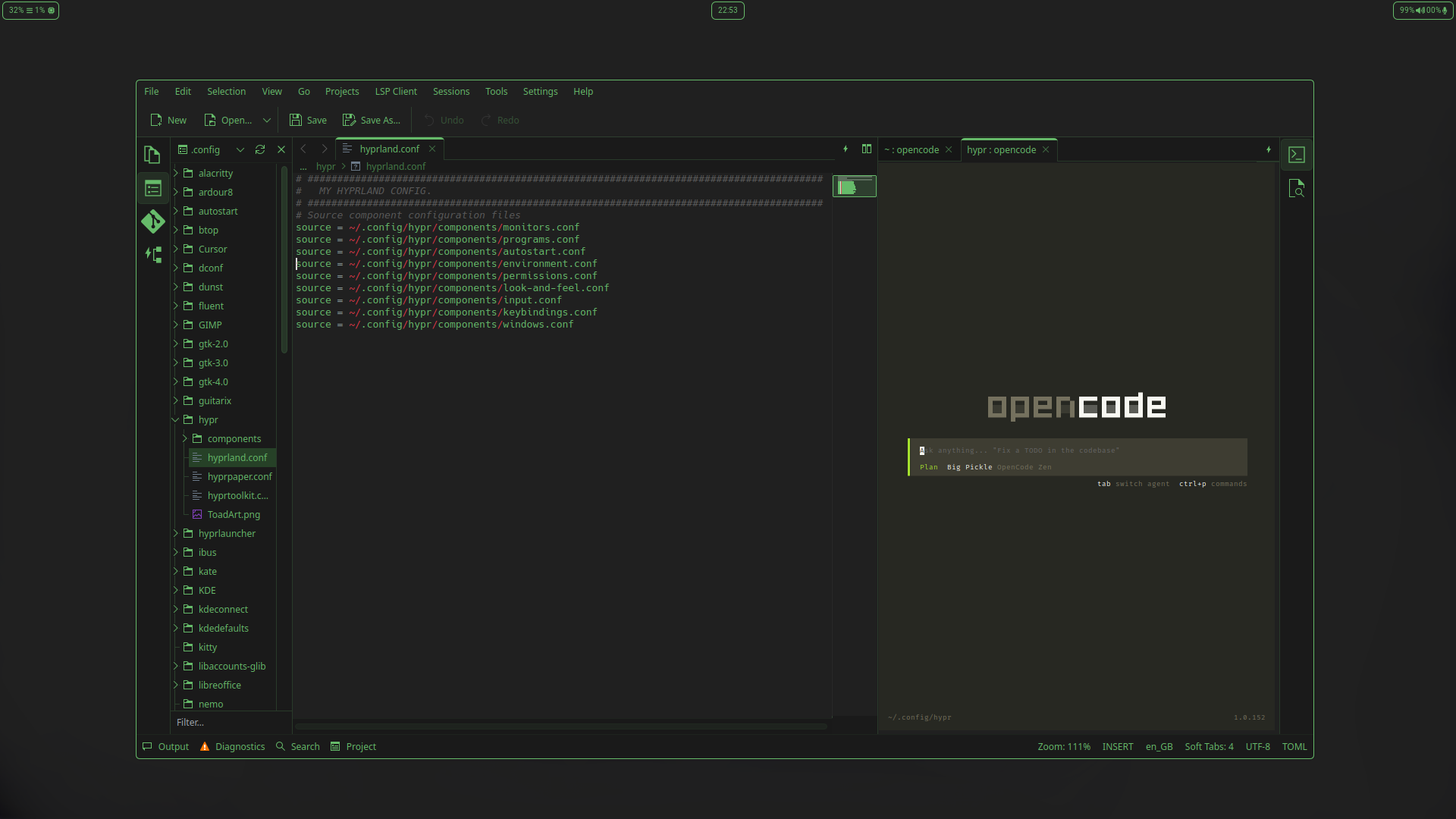Open the Git sidebar icon

point(152,221)
